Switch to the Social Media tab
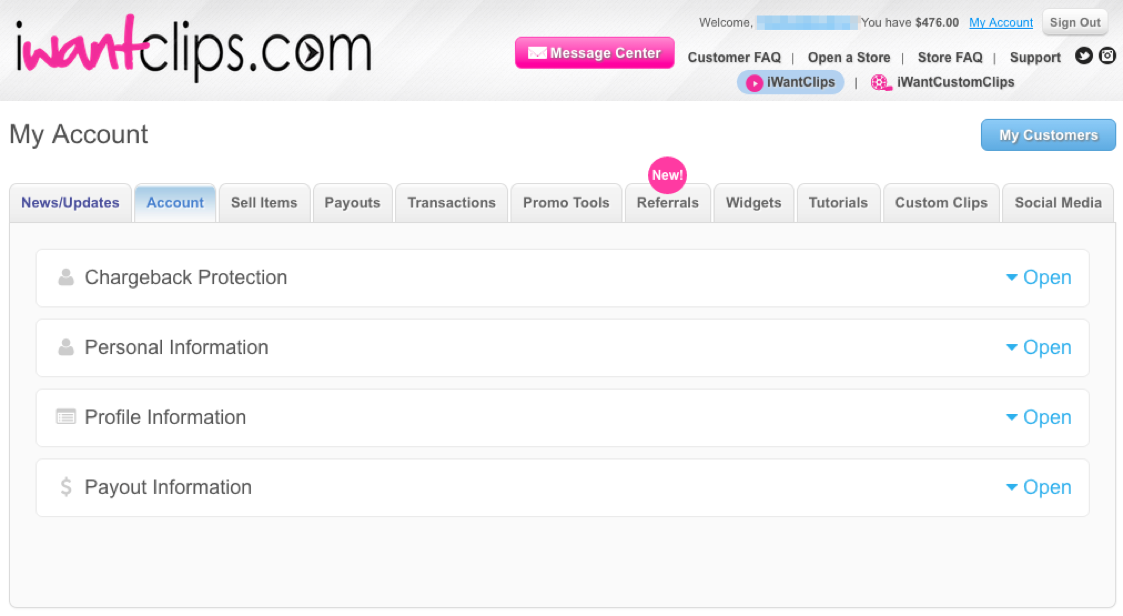The height and width of the screenshot is (616, 1123). point(1058,203)
